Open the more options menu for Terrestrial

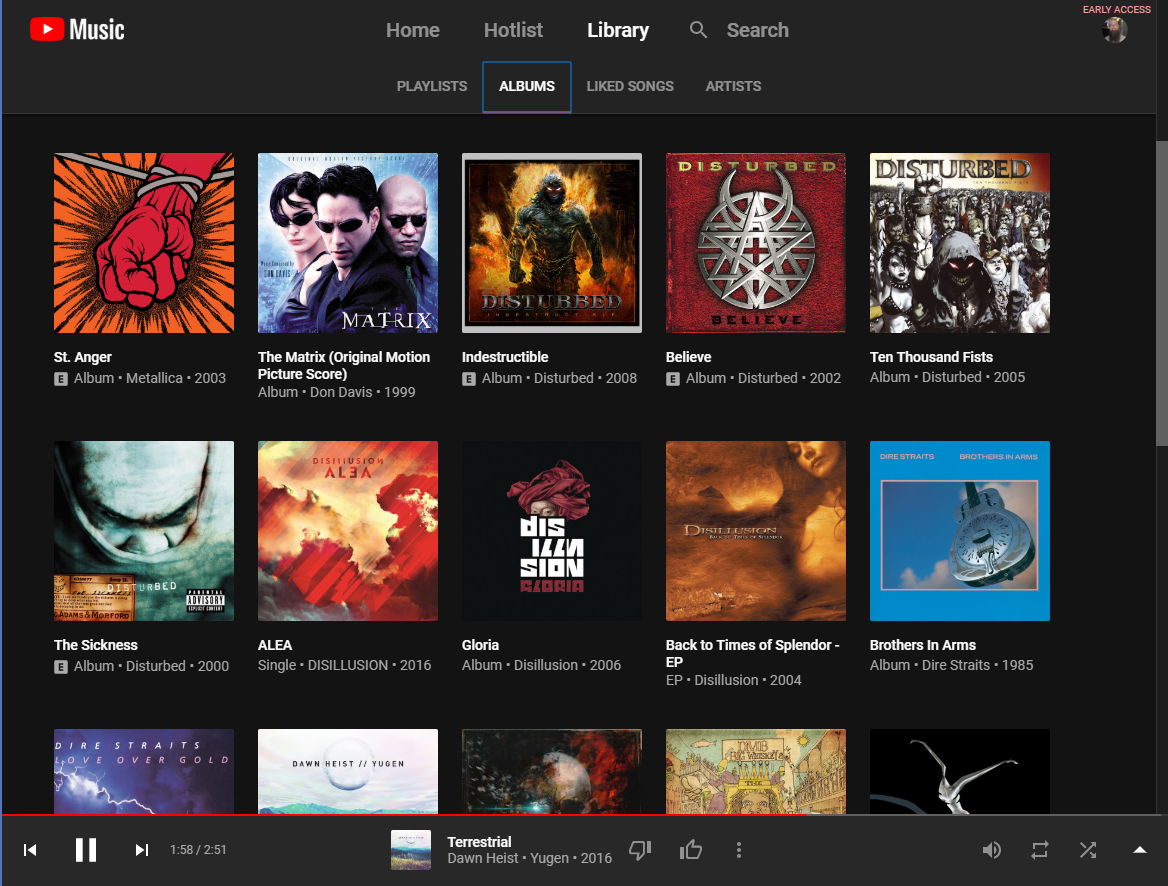tap(738, 850)
